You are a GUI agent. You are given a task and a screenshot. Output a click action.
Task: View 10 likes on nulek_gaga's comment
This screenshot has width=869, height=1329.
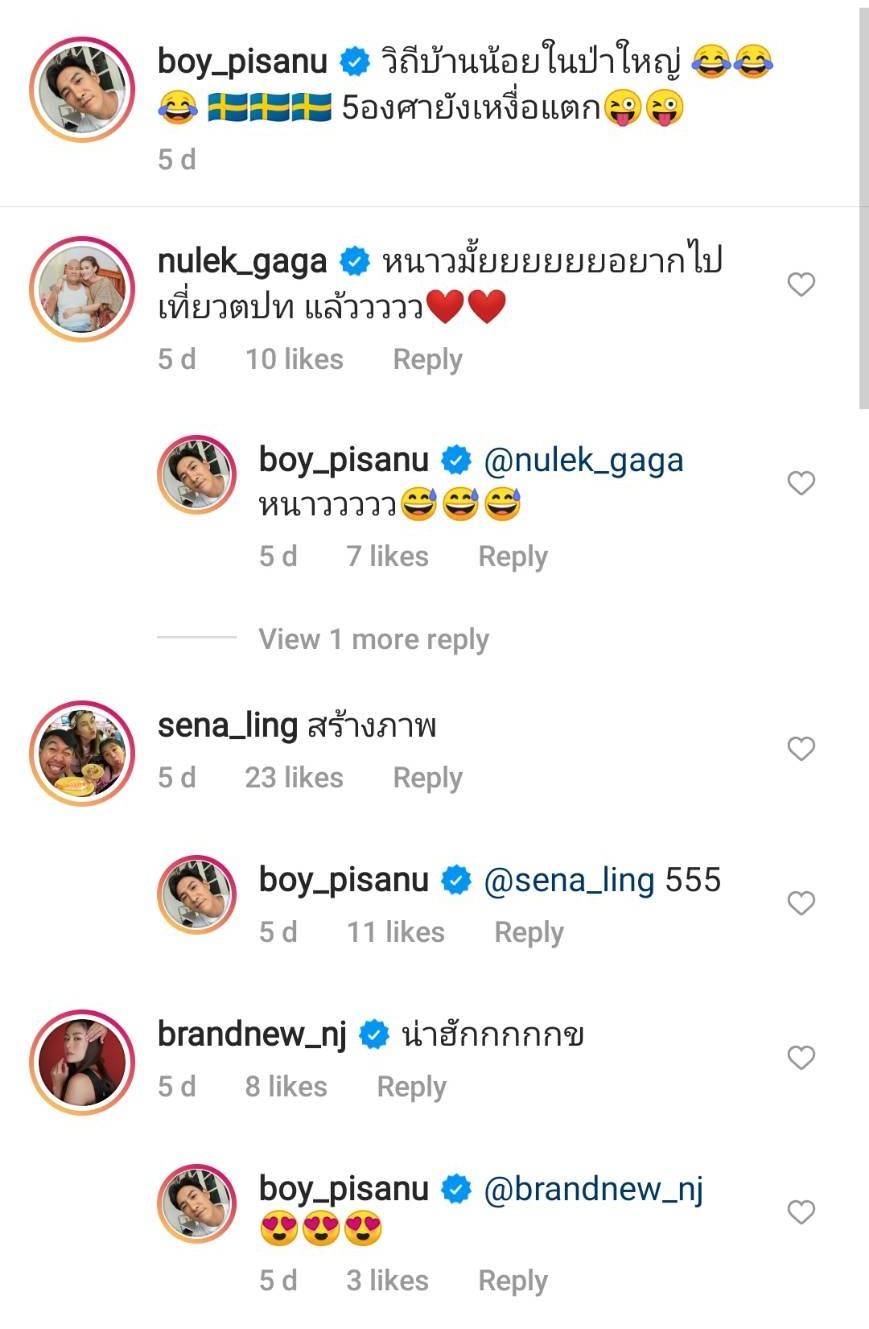[x=294, y=359]
